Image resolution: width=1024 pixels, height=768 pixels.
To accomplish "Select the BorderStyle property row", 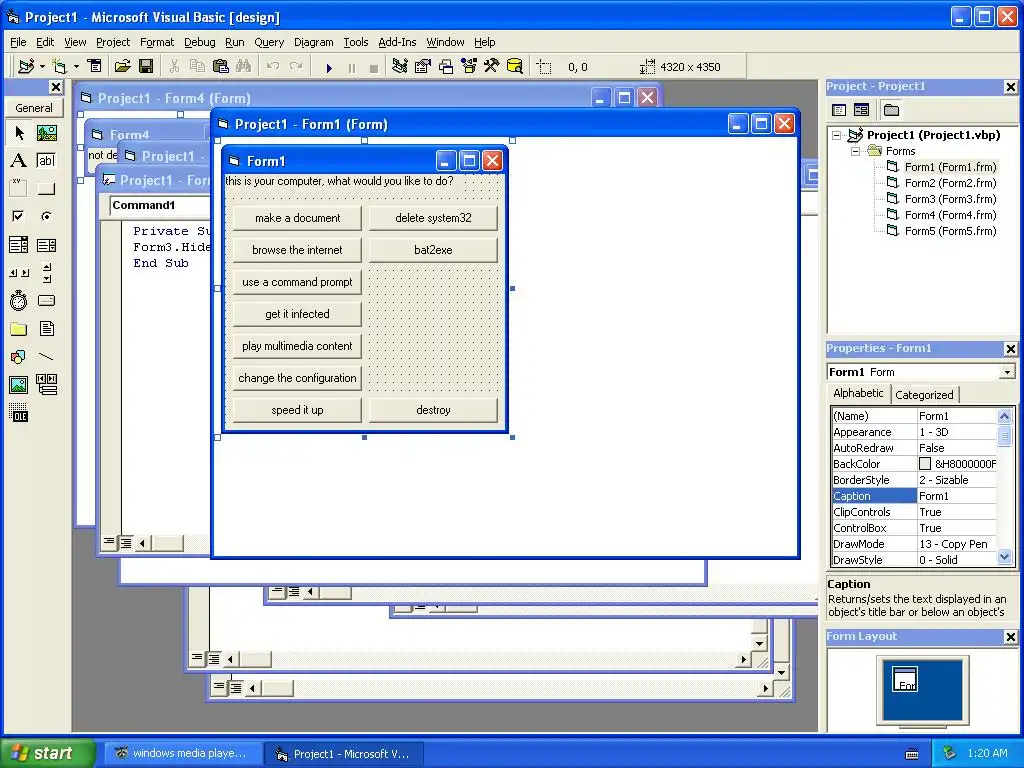I will tap(914, 480).
